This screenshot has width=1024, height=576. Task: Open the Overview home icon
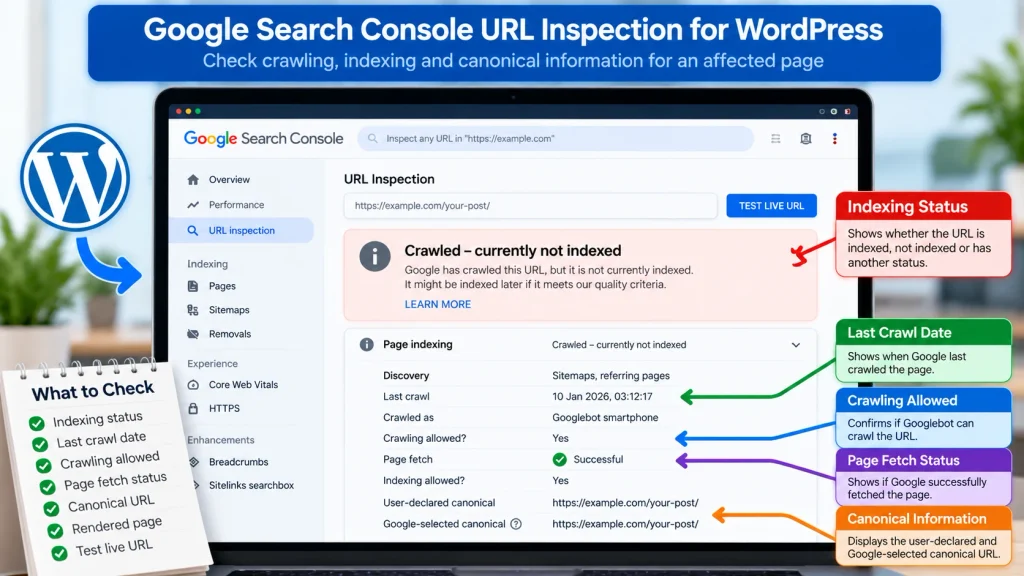(193, 180)
